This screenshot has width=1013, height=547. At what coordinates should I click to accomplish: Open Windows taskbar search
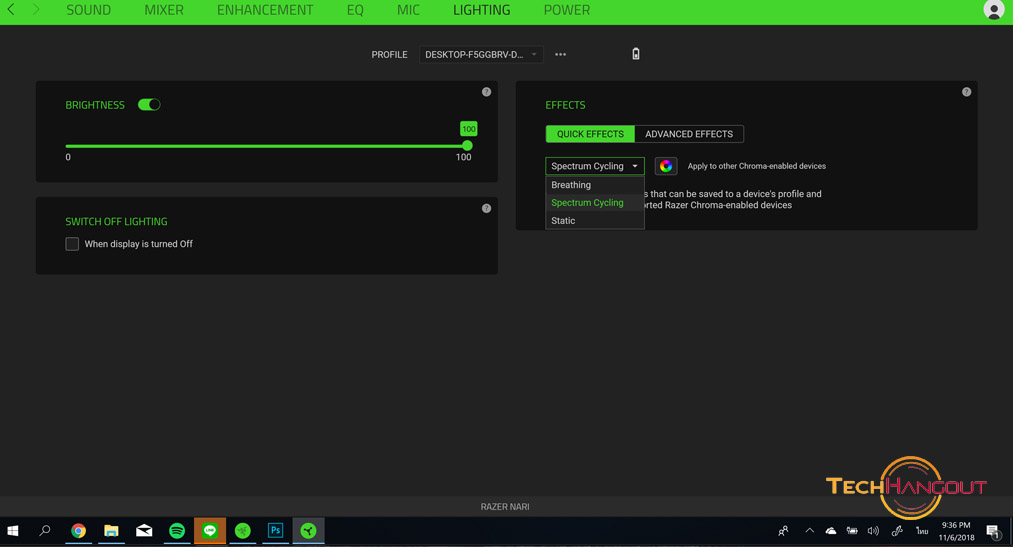click(45, 531)
